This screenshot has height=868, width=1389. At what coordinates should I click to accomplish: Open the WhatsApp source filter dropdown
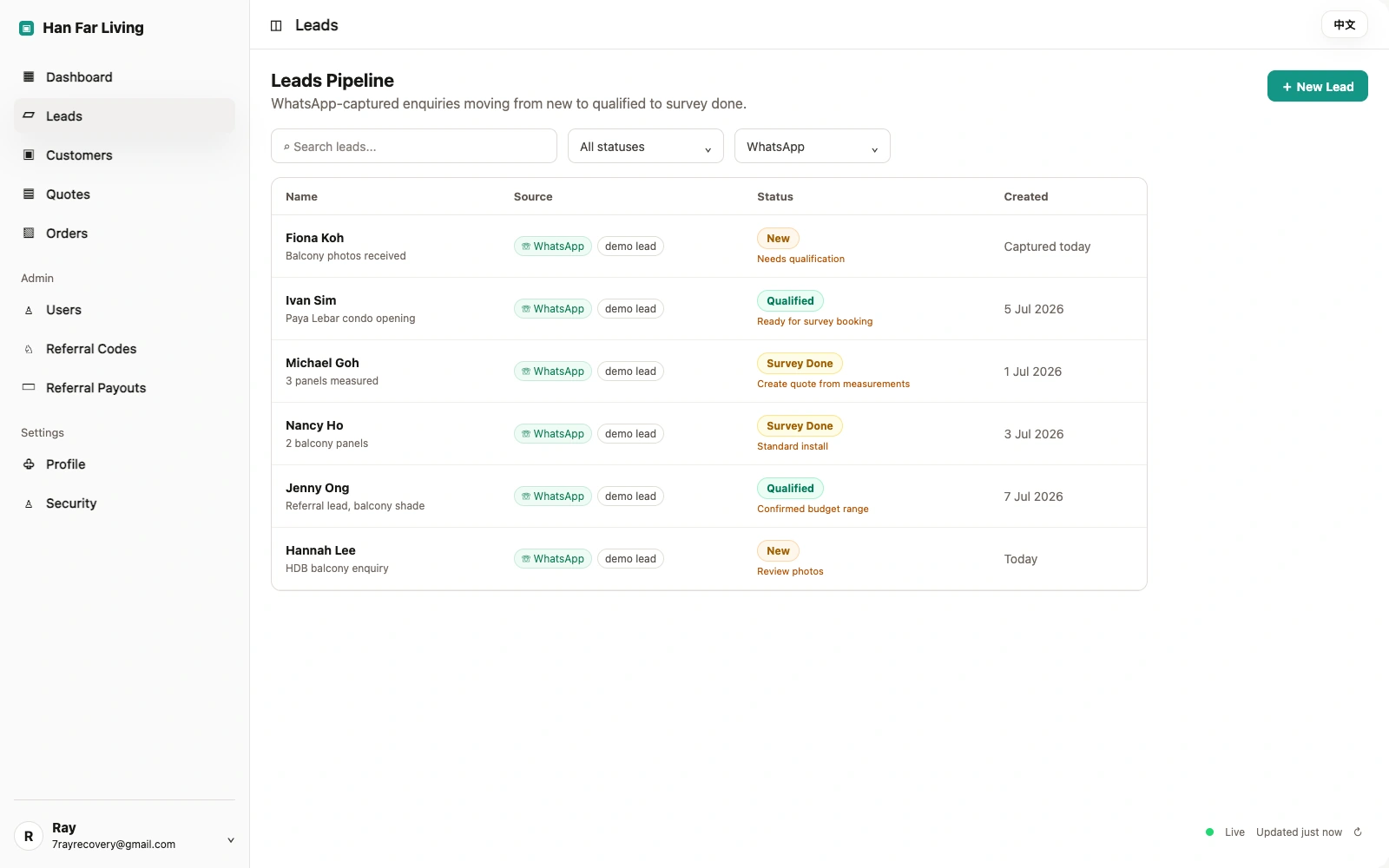pos(813,146)
